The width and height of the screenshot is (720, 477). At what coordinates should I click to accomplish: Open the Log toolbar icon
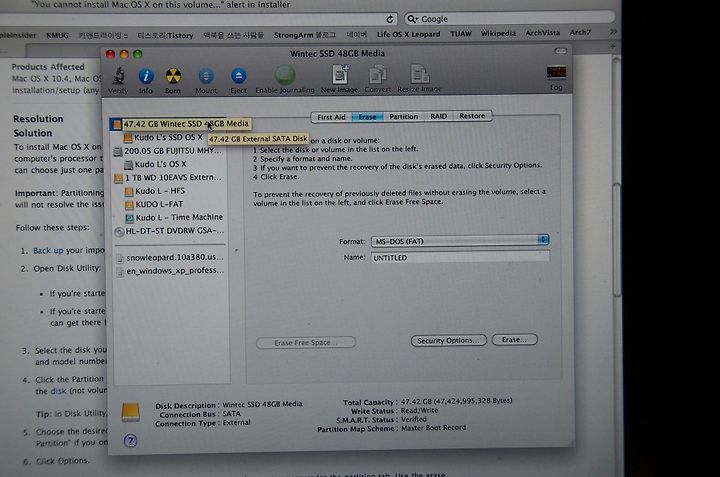tap(556, 73)
